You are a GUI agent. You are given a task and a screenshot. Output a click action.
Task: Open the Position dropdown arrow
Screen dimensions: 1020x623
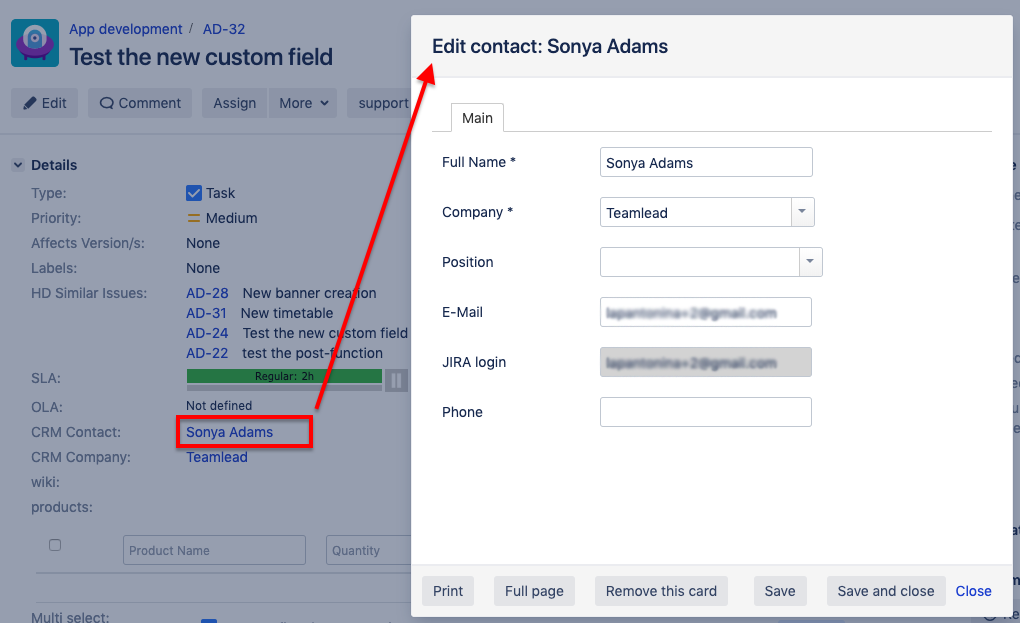[x=810, y=262]
